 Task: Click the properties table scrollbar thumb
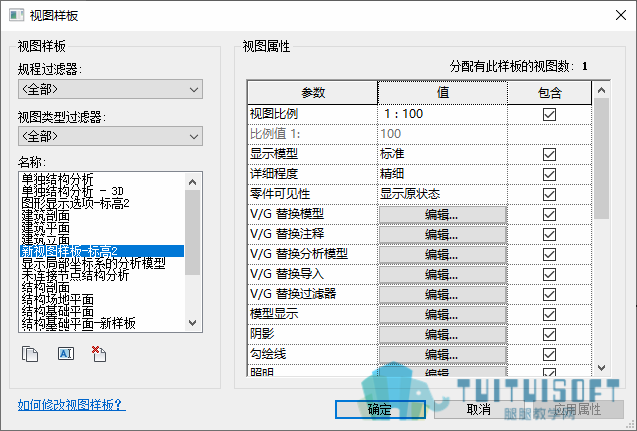click(x=601, y=158)
